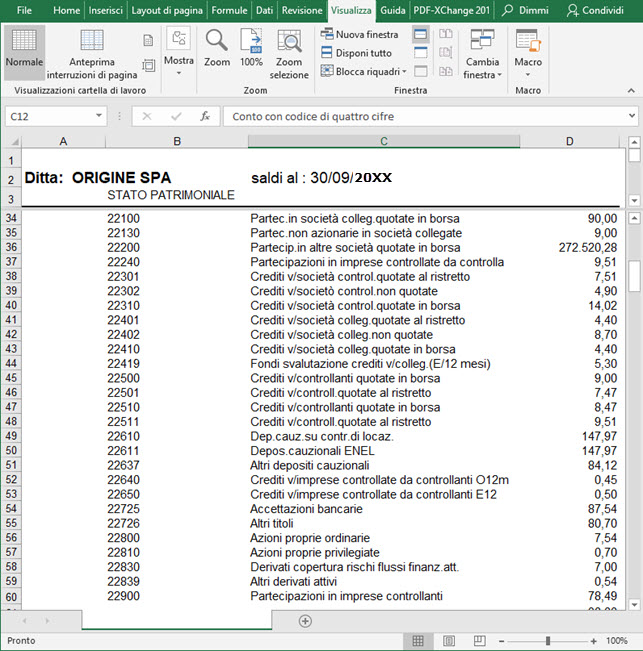Open the PDF-XChange tab
The height and width of the screenshot is (651, 643).
(452, 10)
